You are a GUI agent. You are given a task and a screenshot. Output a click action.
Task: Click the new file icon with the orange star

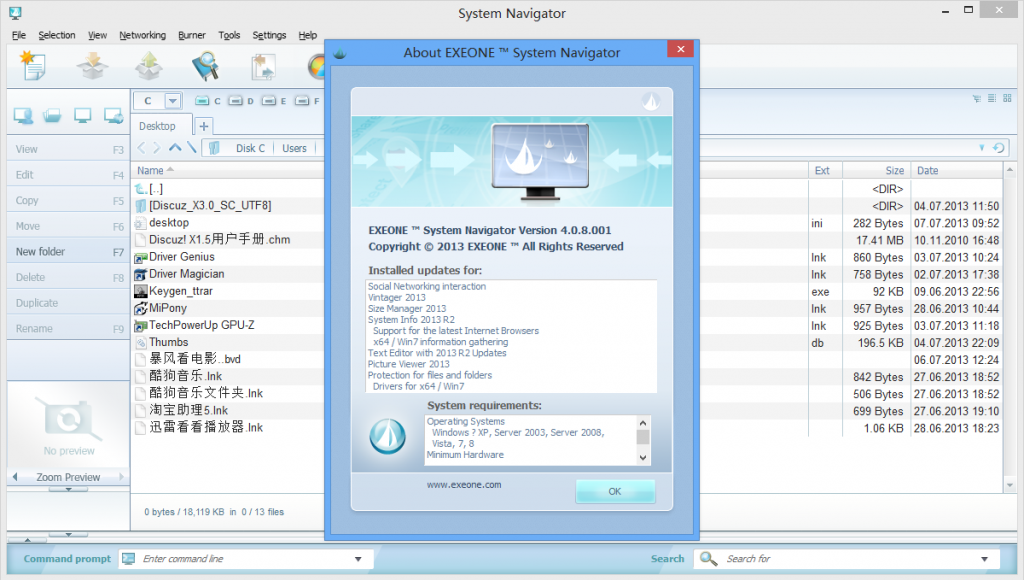click(x=33, y=65)
